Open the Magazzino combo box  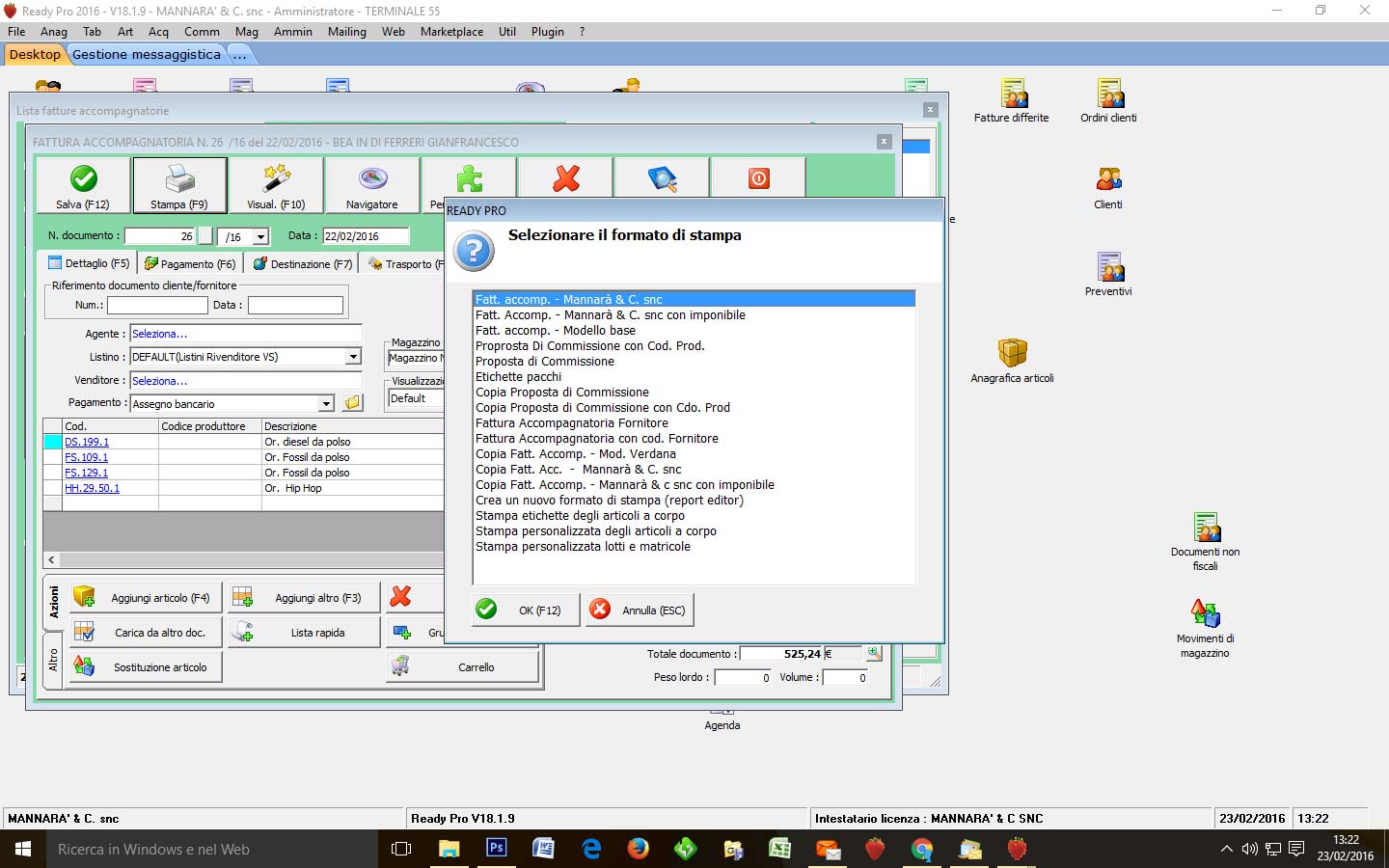click(x=415, y=358)
